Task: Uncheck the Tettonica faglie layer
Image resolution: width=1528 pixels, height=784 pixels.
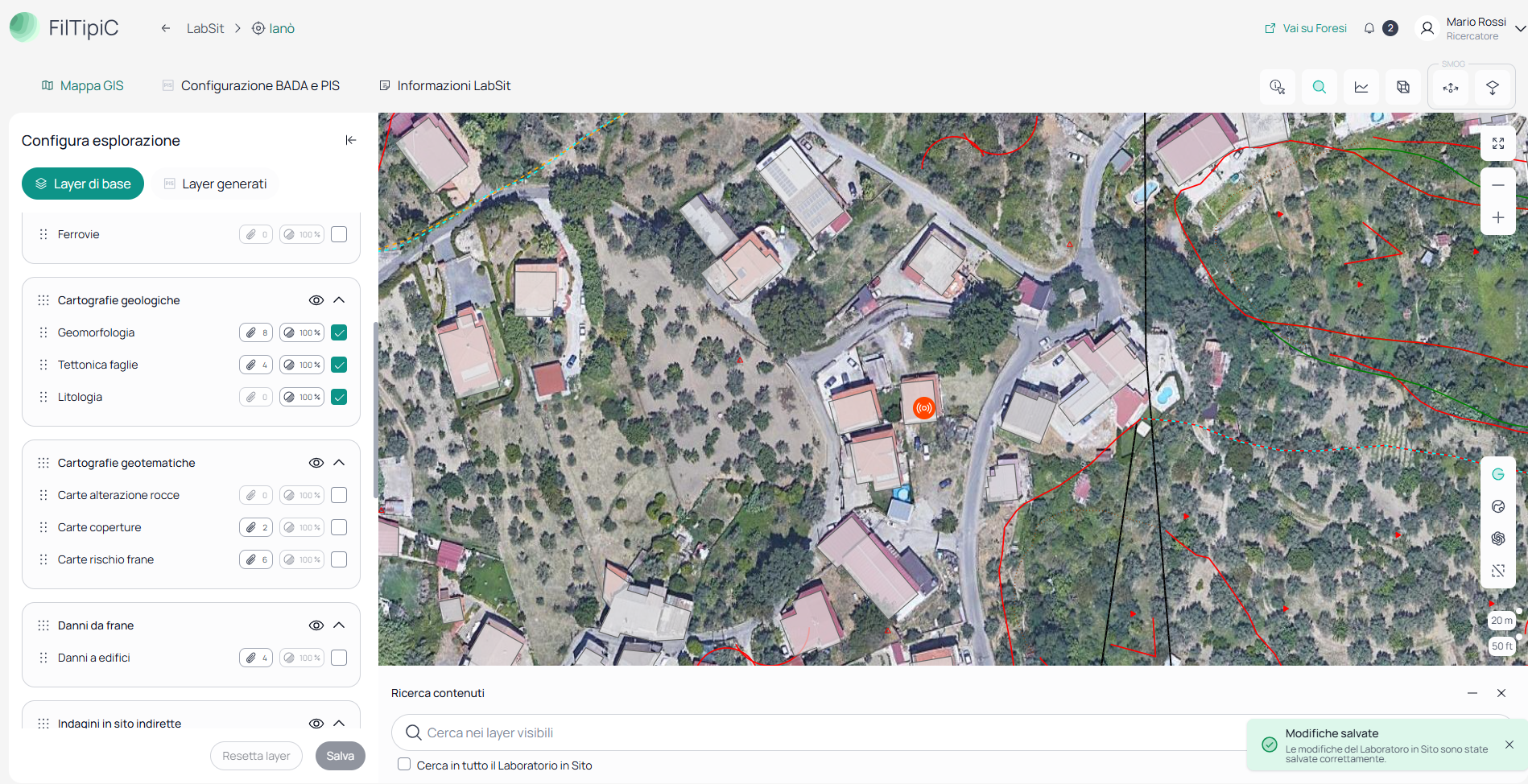Action: 339,365
